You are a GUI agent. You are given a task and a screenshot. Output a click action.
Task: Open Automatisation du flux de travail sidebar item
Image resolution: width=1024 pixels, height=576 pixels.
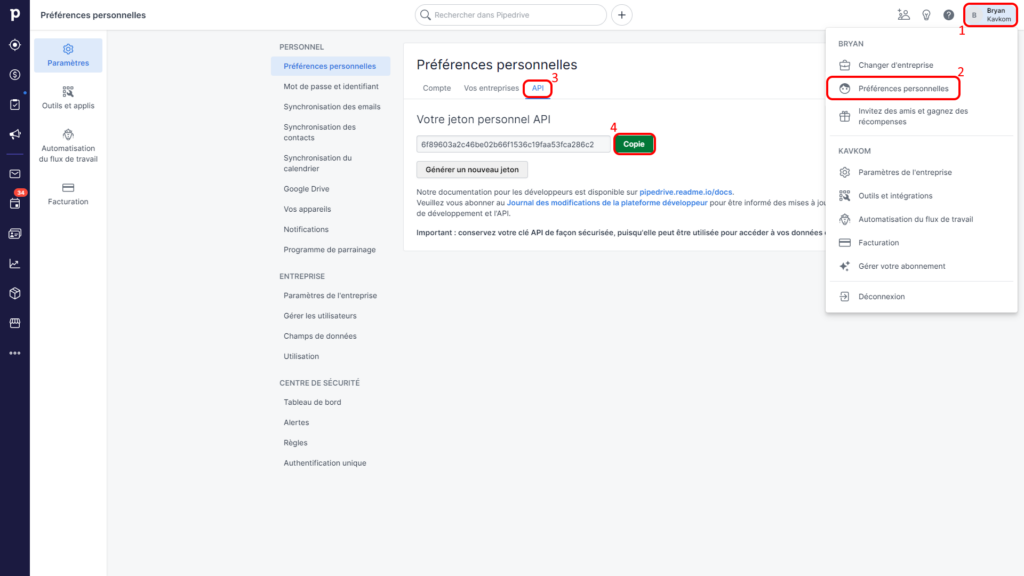68,146
